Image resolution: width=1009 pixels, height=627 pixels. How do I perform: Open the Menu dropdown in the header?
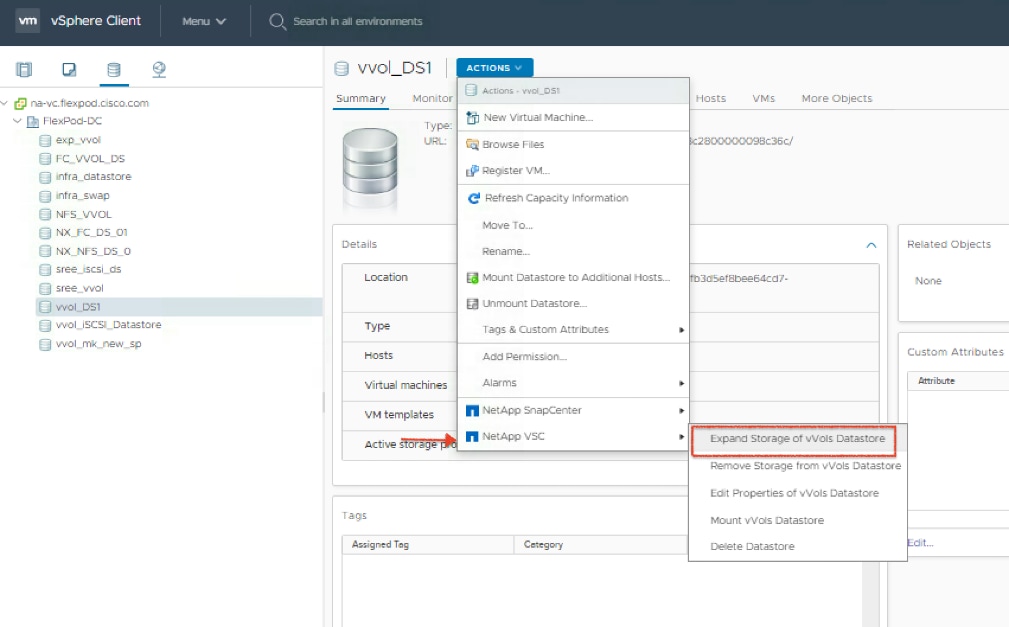(x=203, y=21)
